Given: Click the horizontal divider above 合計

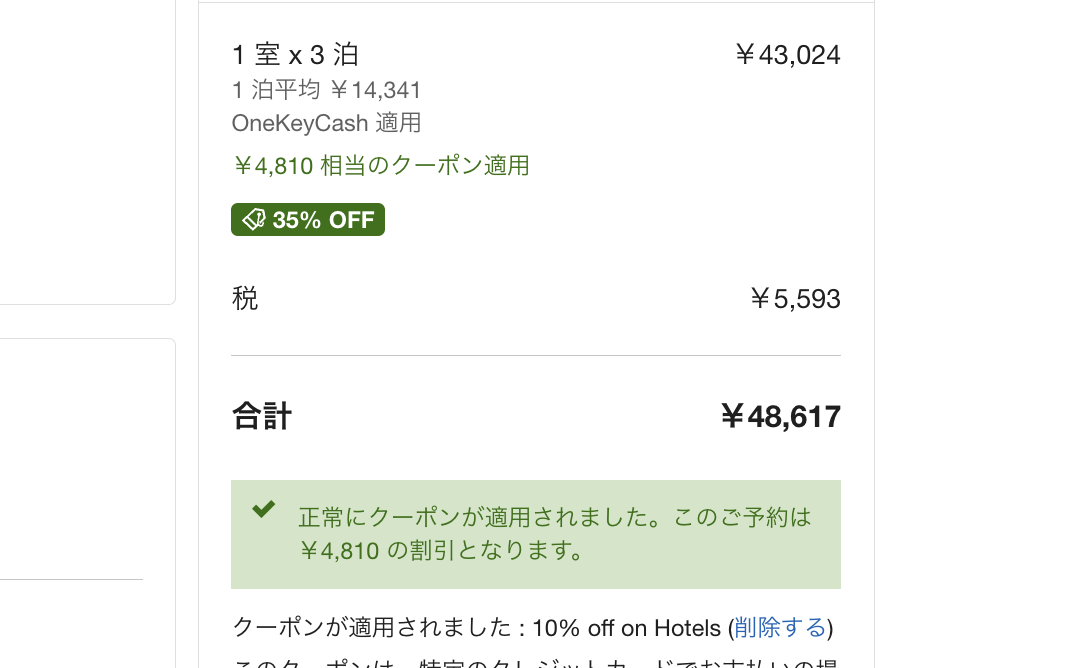Looking at the screenshot, I should (x=535, y=355).
